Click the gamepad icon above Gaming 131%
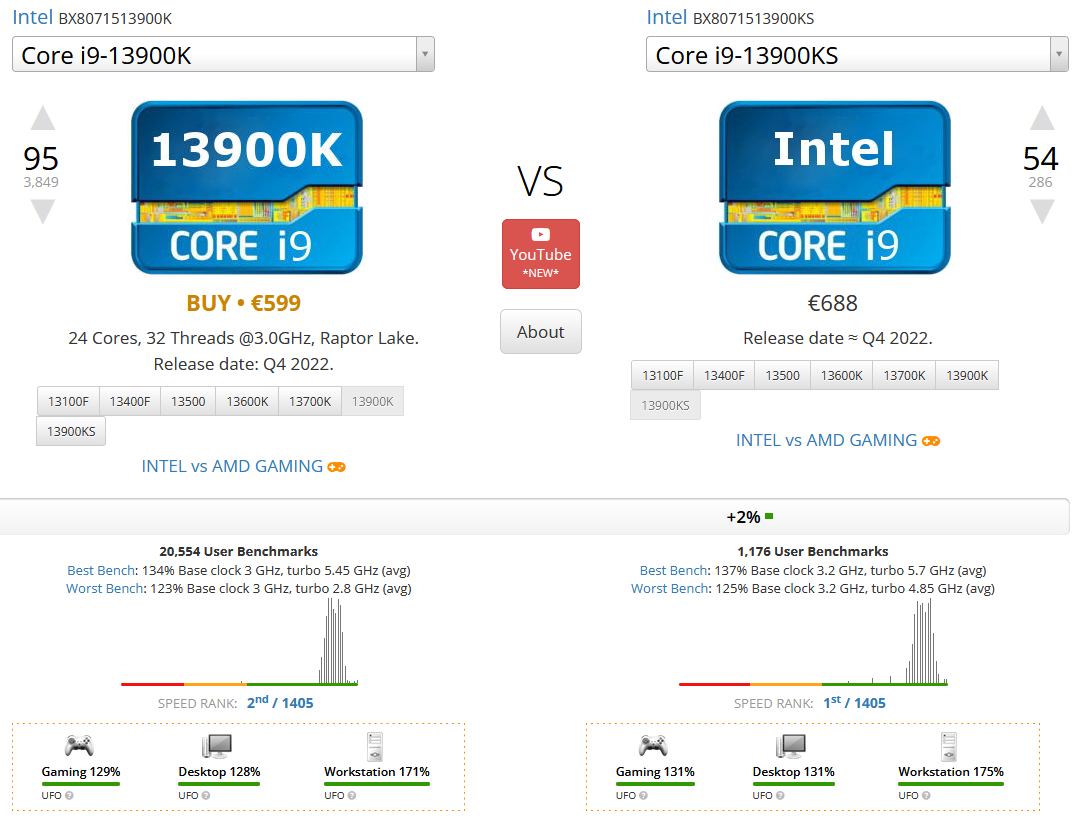This screenshot has width=1079, height=818. click(653, 745)
